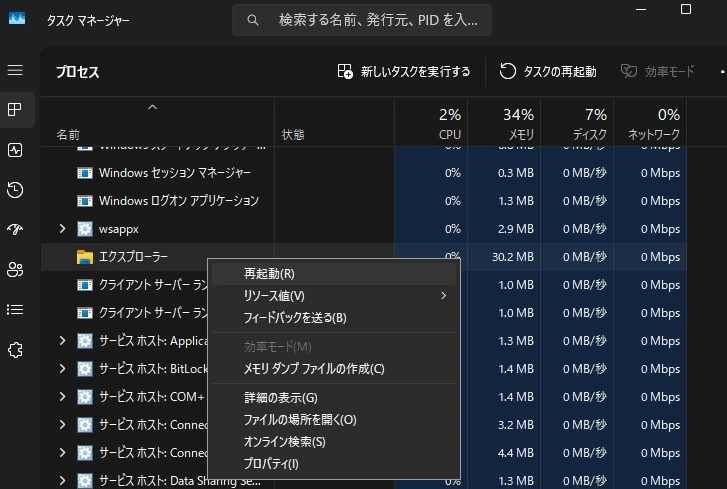Screen dimensions: 727x489
Task: Choose オンライン検索(S) in context menu
Action: click(x=334, y=442)
